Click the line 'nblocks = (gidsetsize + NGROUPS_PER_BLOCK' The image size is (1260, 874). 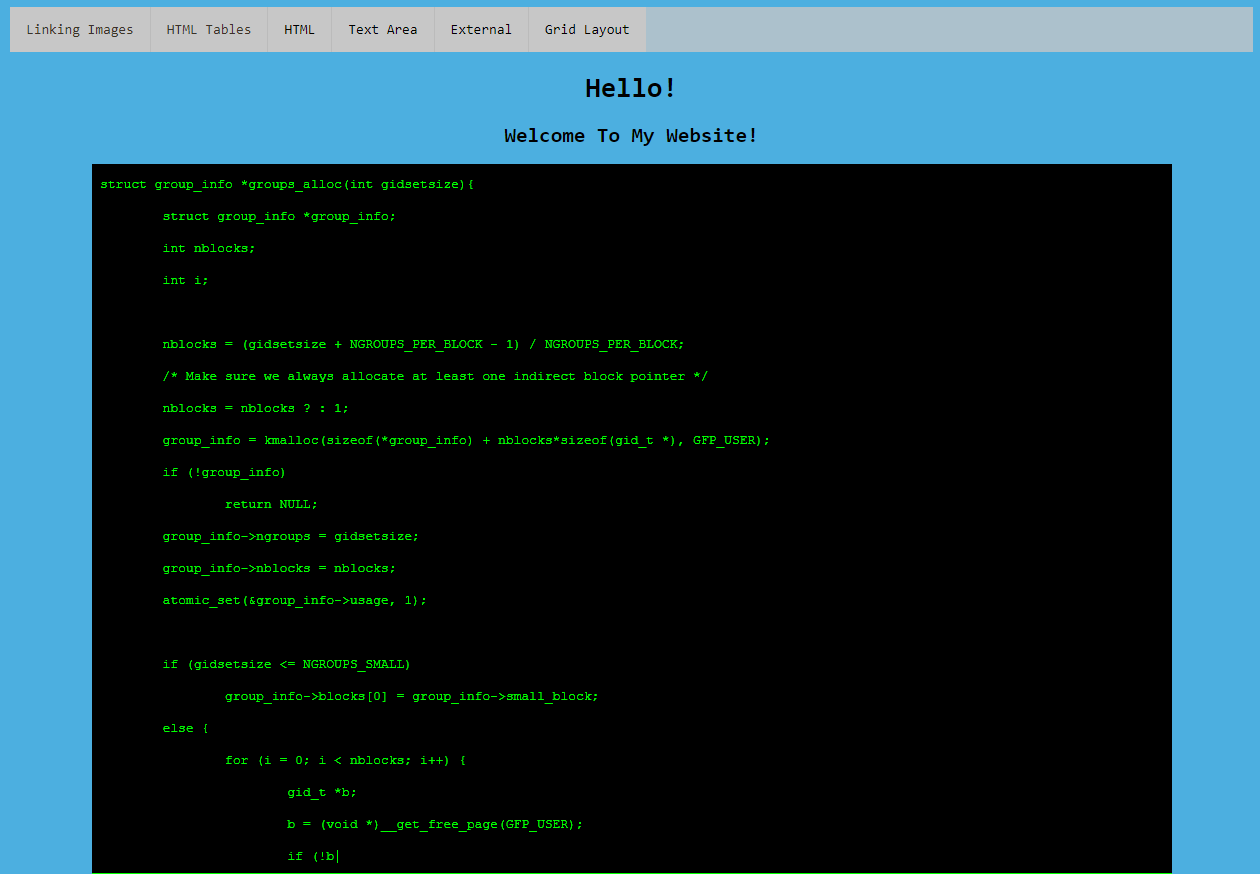click(x=423, y=344)
